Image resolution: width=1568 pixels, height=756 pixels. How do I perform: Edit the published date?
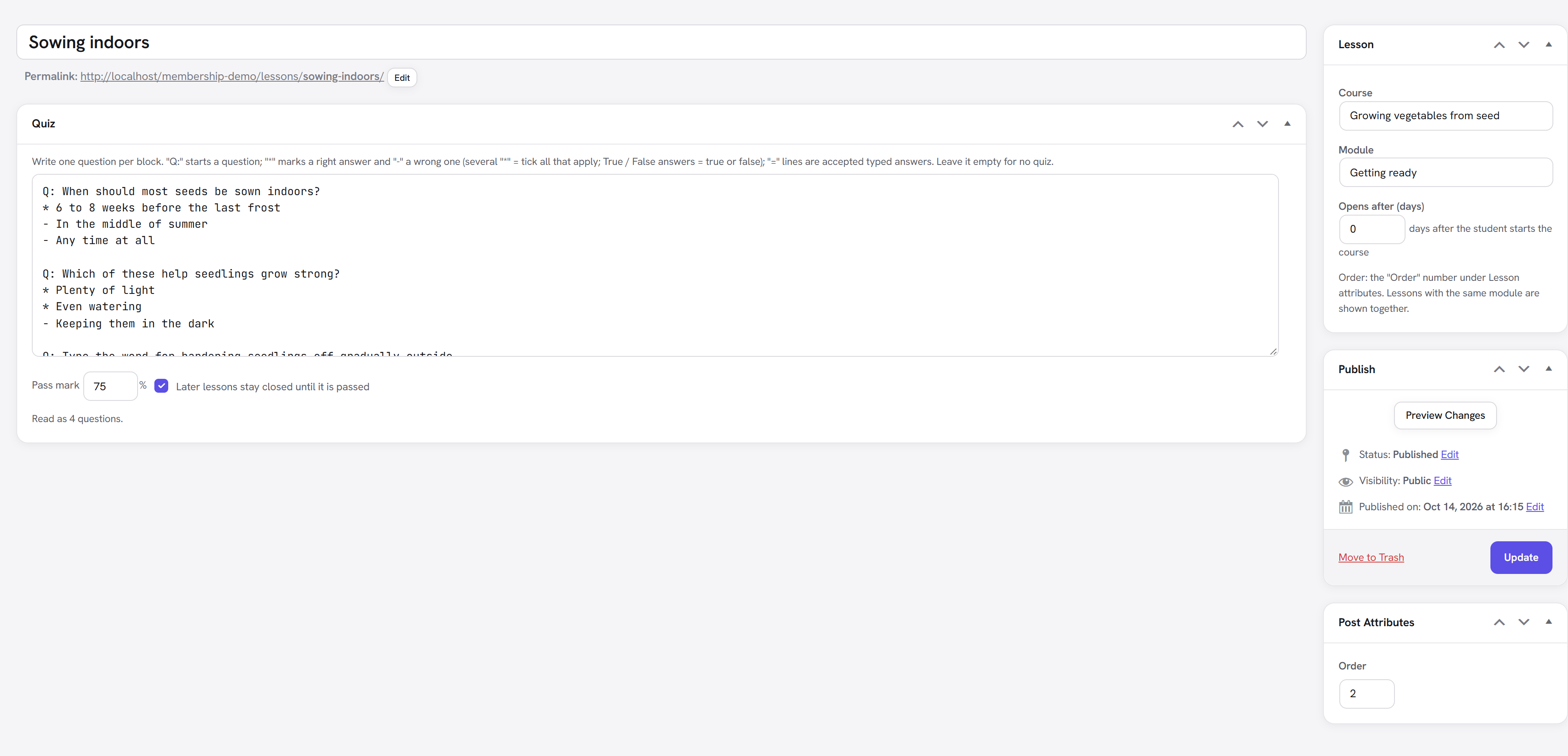tap(1535, 507)
